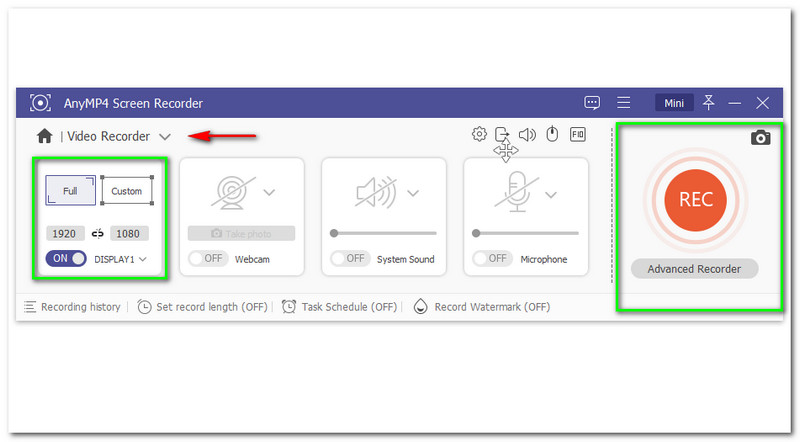Open the hamburger menu in title bar
The width and height of the screenshot is (800, 442).
tap(623, 103)
